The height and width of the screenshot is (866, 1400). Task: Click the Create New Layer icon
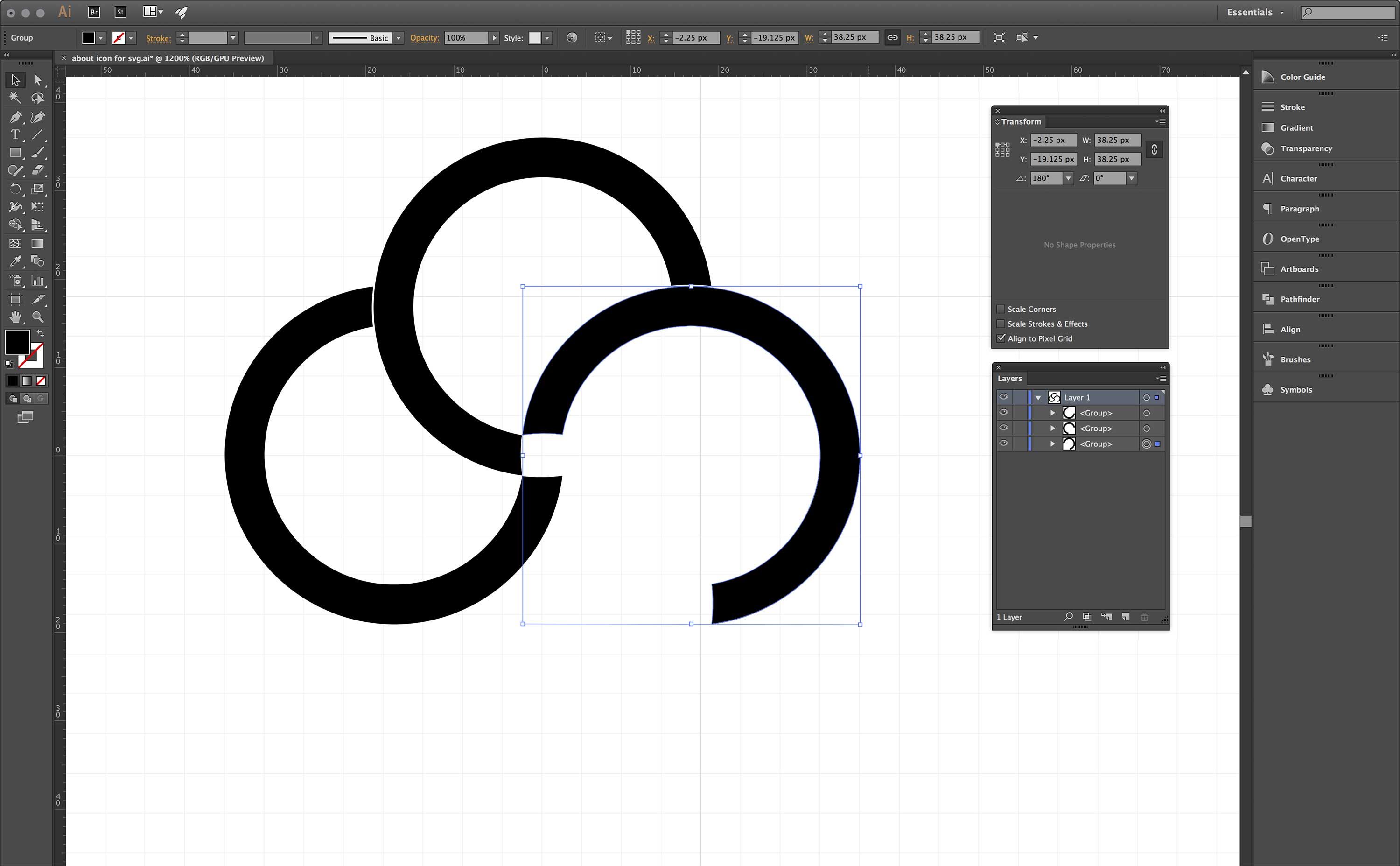(1125, 617)
